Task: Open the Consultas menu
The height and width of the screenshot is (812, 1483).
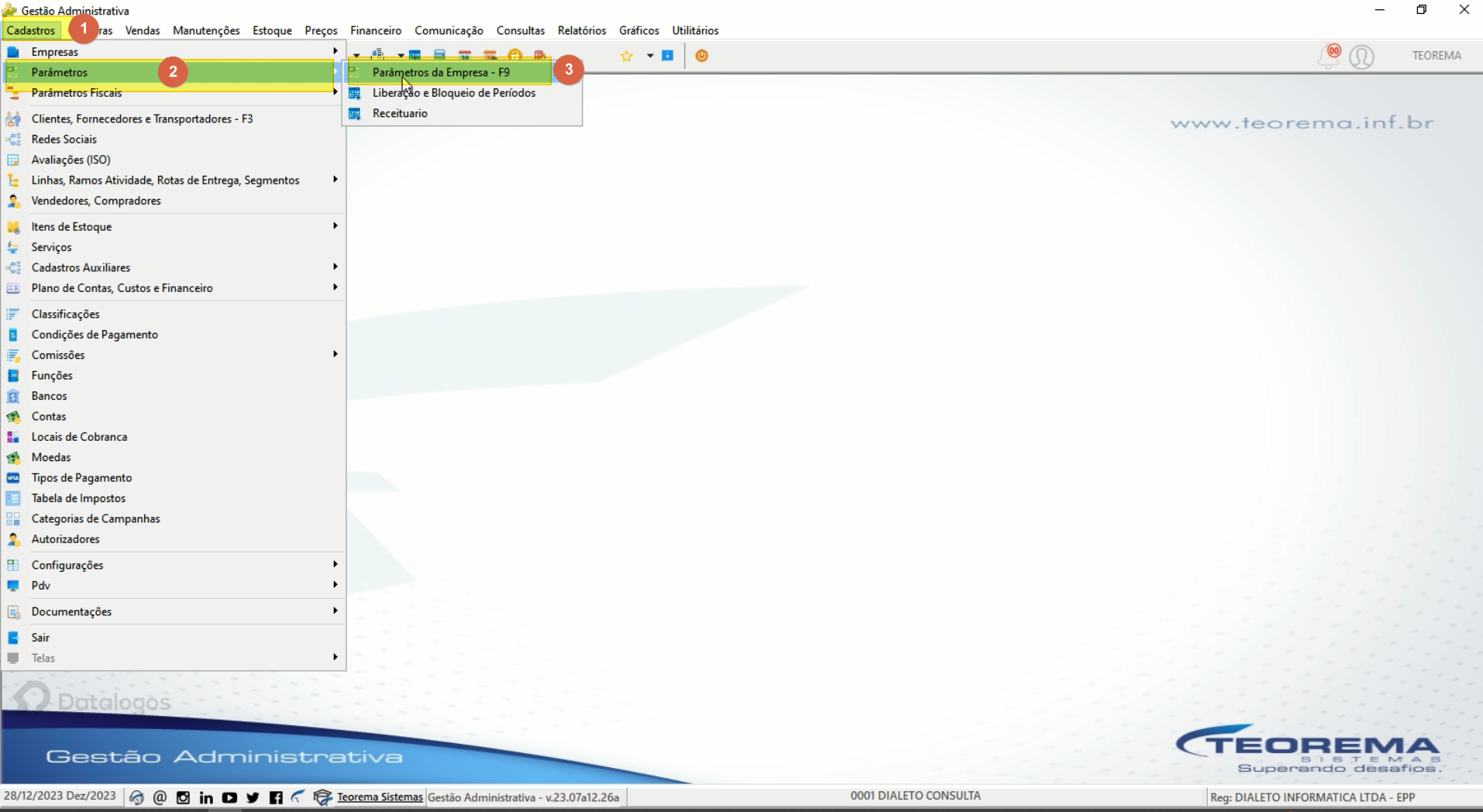Action: coord(521,30)
